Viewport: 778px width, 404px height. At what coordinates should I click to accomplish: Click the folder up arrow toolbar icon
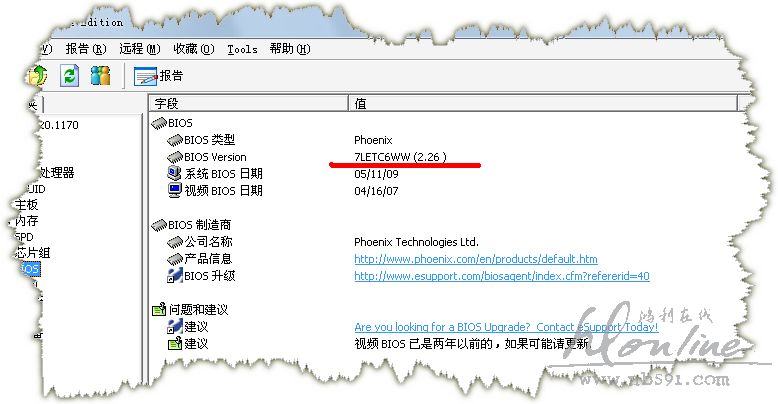click(38, 76)
